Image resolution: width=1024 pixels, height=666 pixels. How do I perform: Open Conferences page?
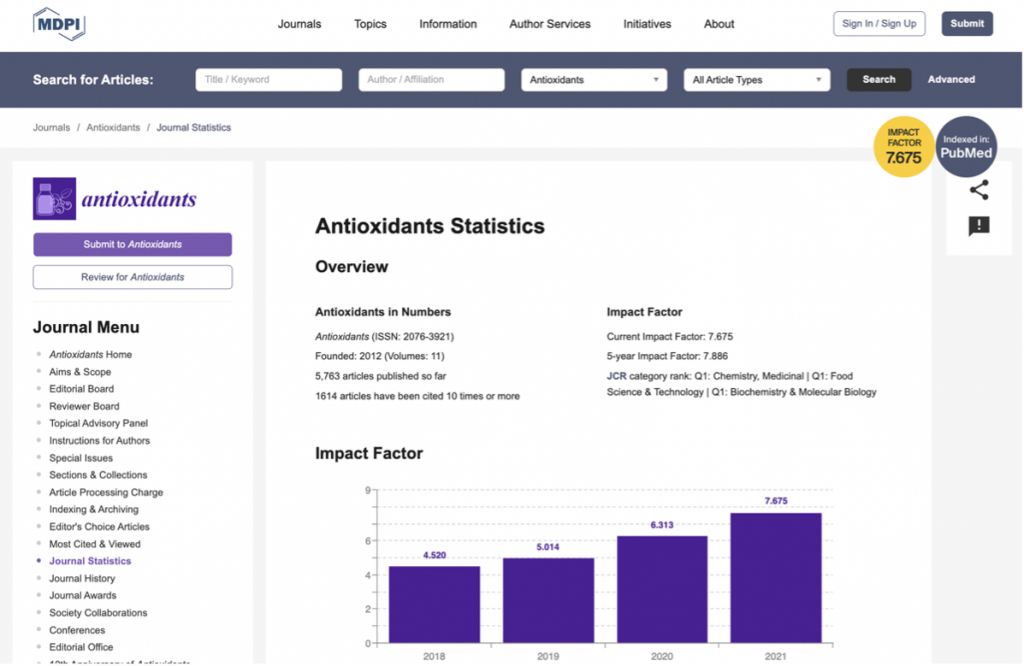(x=77, y=630)
